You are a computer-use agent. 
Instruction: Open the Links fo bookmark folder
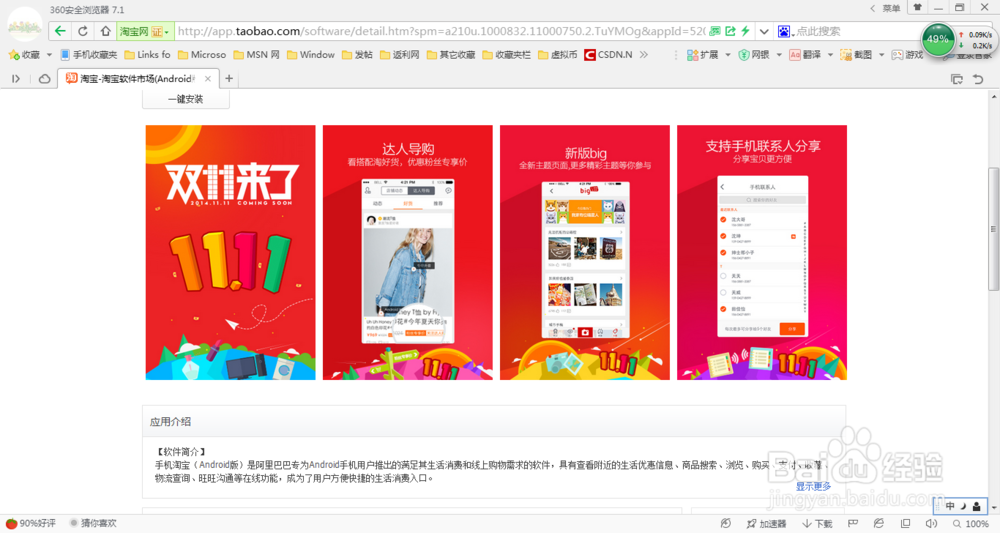(x=147, y=55)
